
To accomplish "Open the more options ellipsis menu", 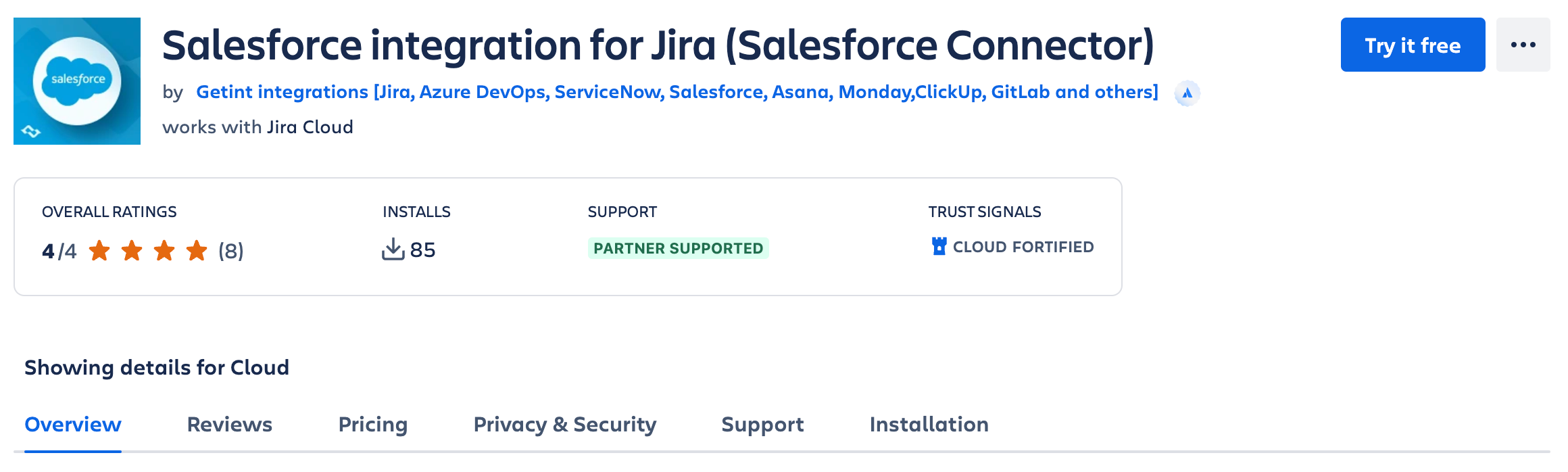I will [1523, 45].
